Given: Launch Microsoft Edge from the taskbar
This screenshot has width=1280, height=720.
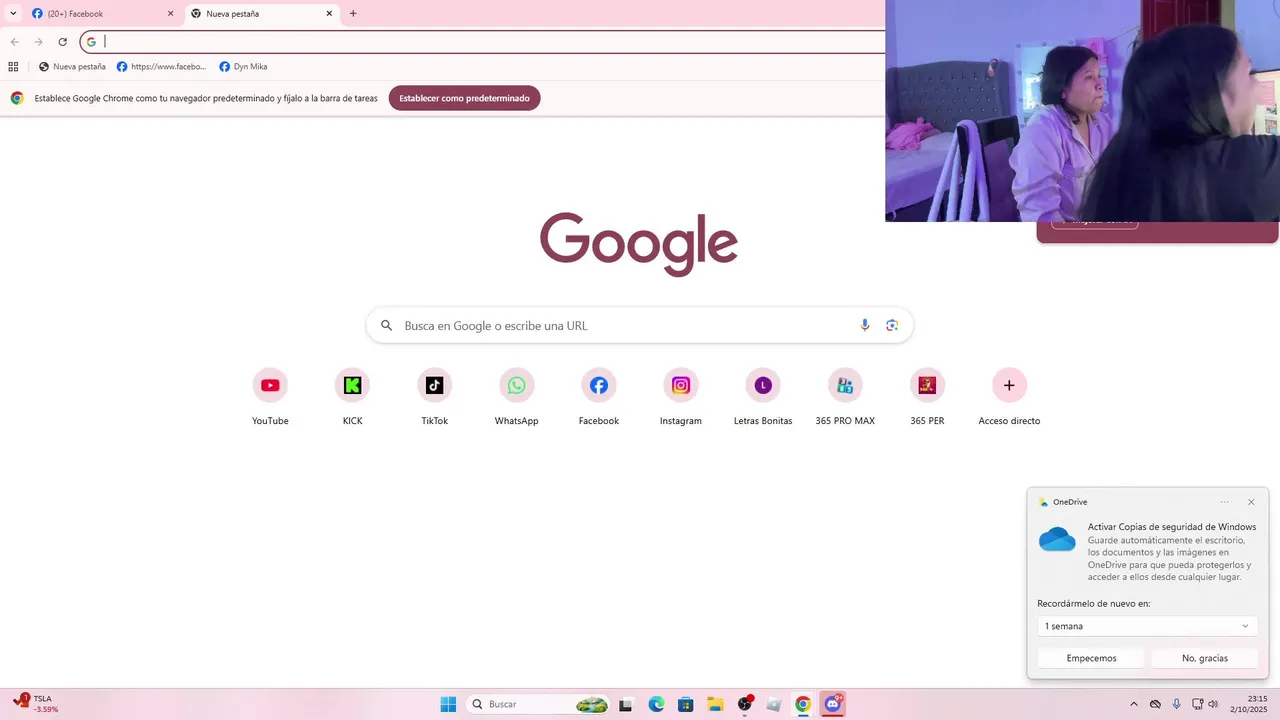Looking at the screenshot, I should 656,704.
